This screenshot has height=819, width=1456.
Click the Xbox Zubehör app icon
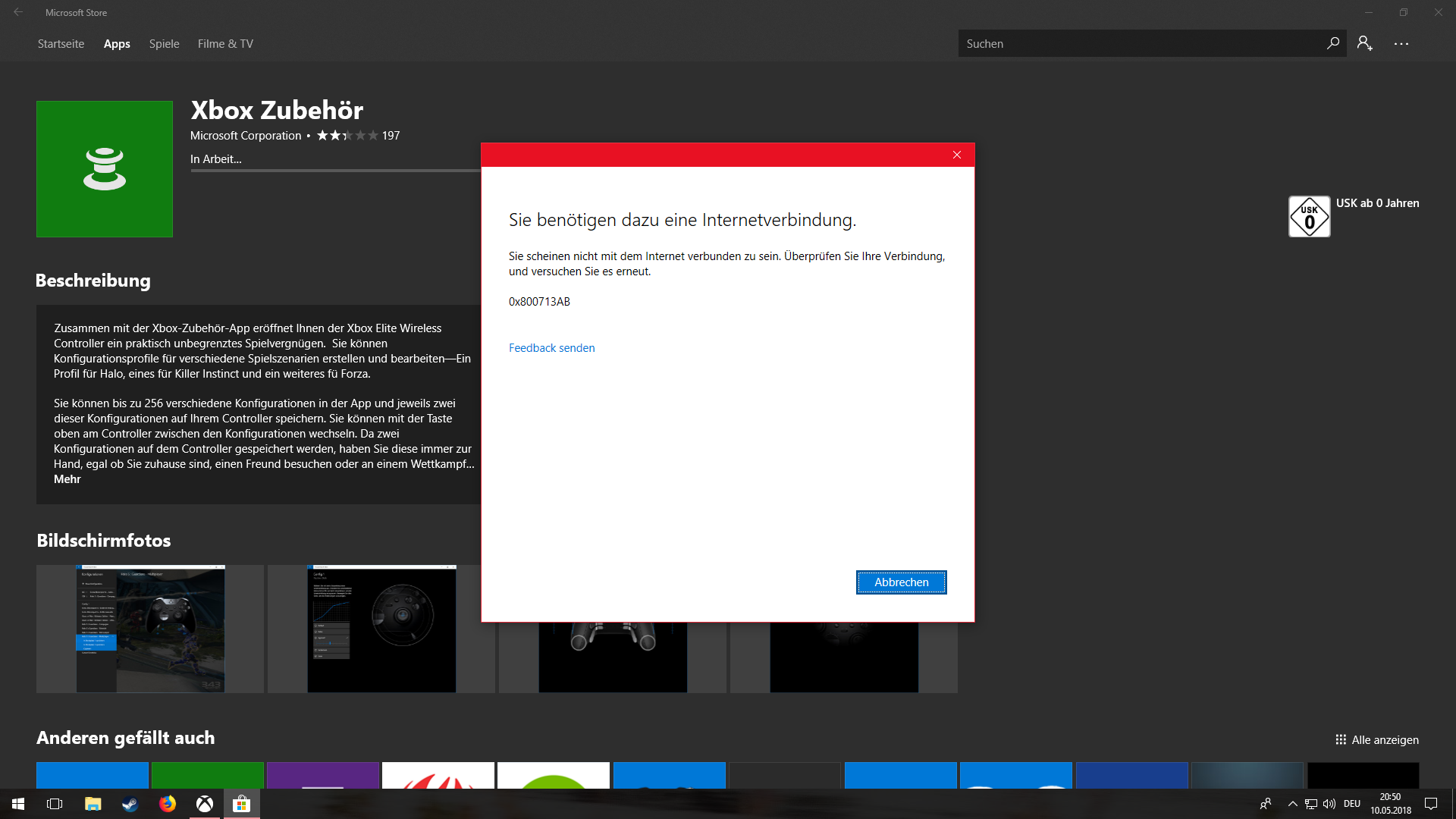point(105,169)
